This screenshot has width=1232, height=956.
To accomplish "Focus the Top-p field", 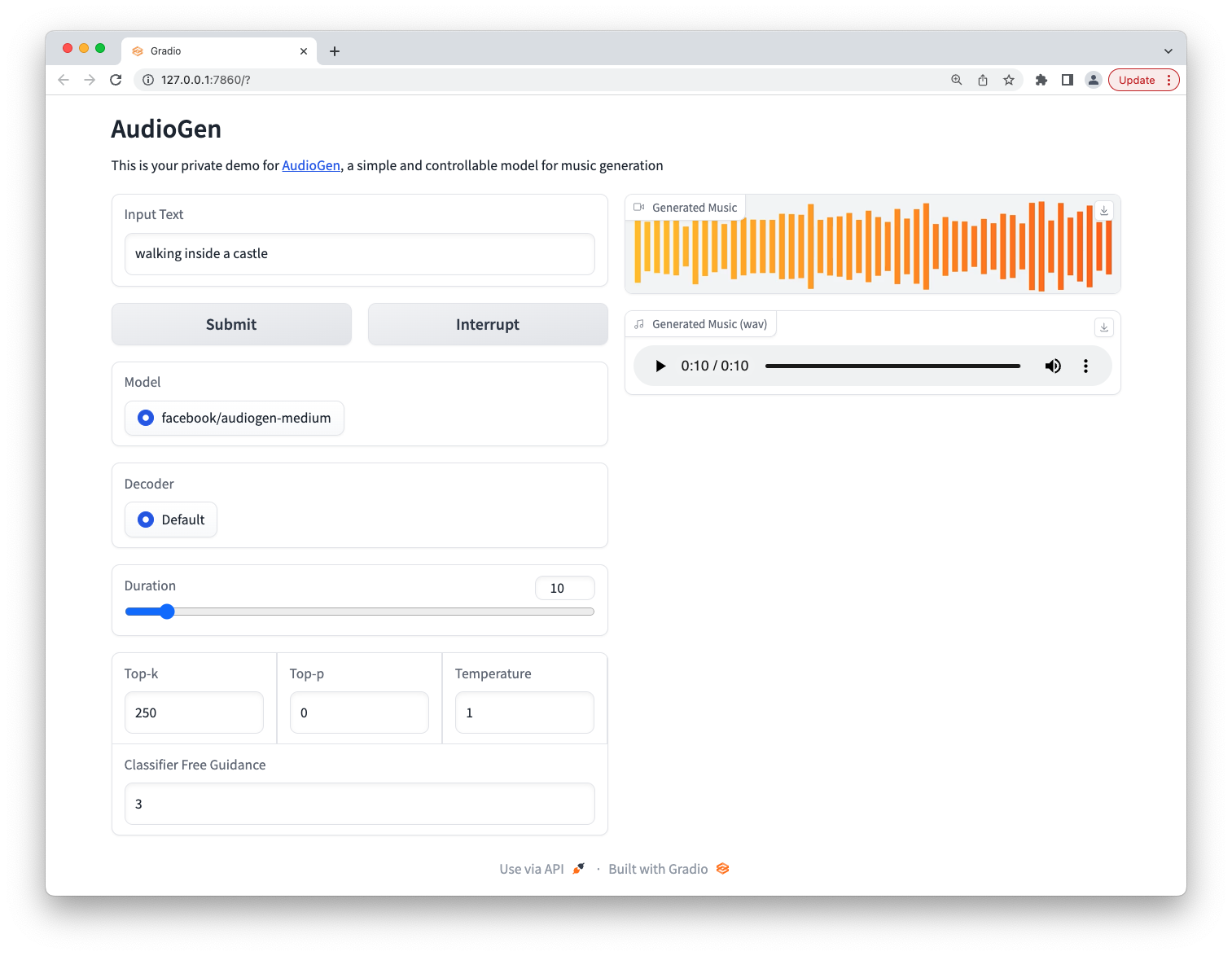I will [x=359, y=713].
